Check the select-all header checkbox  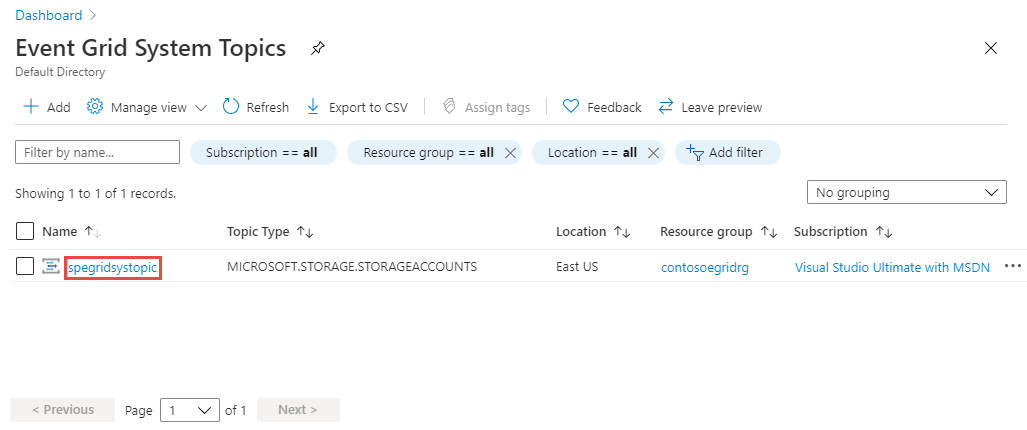point(24,231)
